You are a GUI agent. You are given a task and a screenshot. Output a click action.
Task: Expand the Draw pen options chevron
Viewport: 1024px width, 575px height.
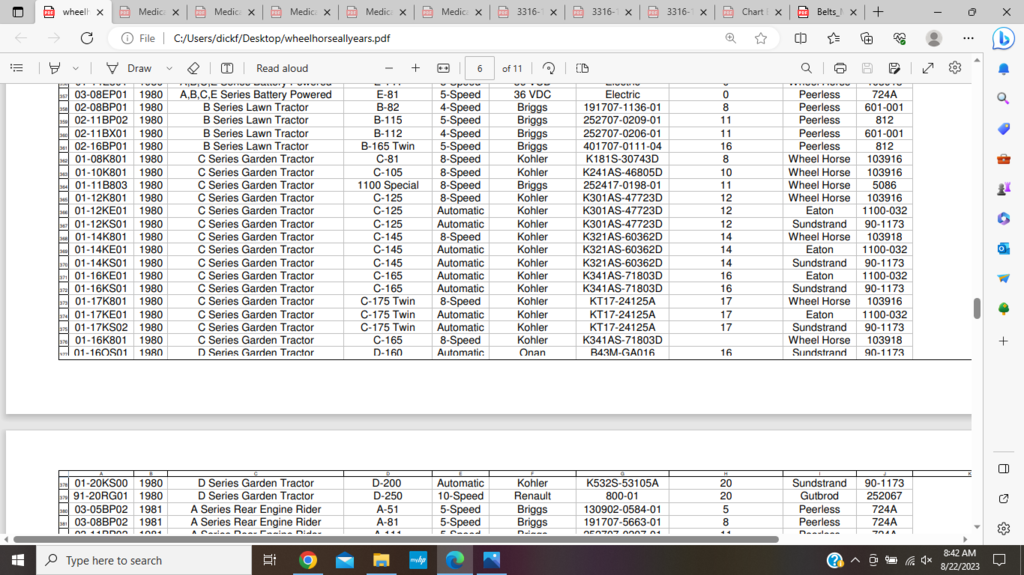[168, 68]
